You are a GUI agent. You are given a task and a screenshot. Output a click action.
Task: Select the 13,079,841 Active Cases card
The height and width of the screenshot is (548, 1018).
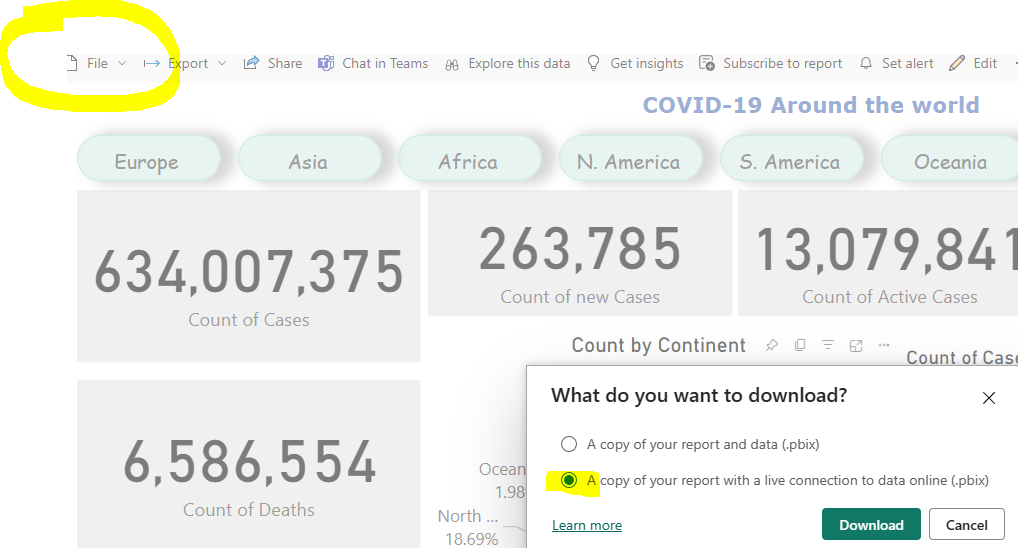coord(878,253)
